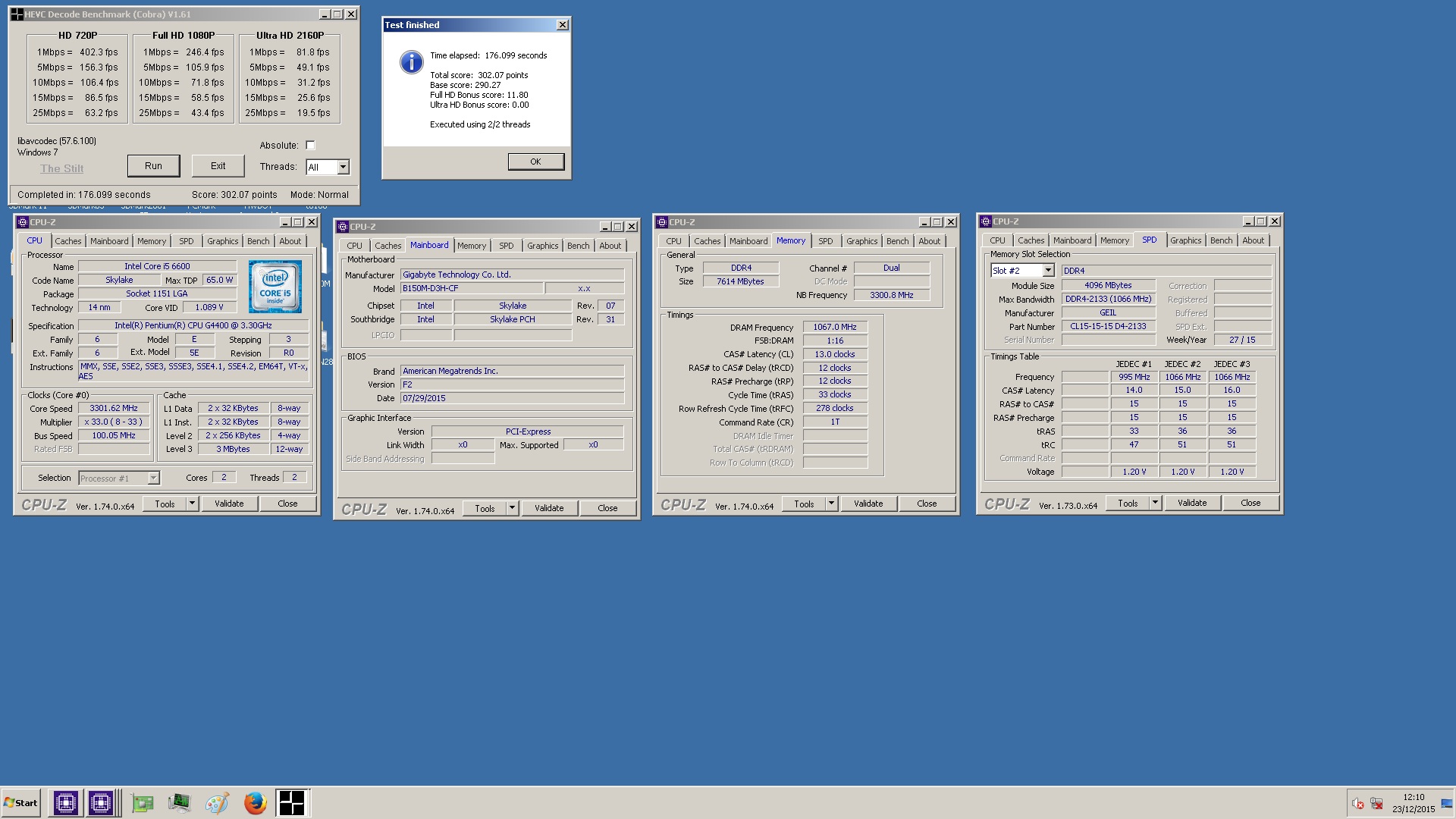Click Gigabyte Technology manufacturer field
The height and width of the screenshot is (819, 1456).
tap(512, 275)
